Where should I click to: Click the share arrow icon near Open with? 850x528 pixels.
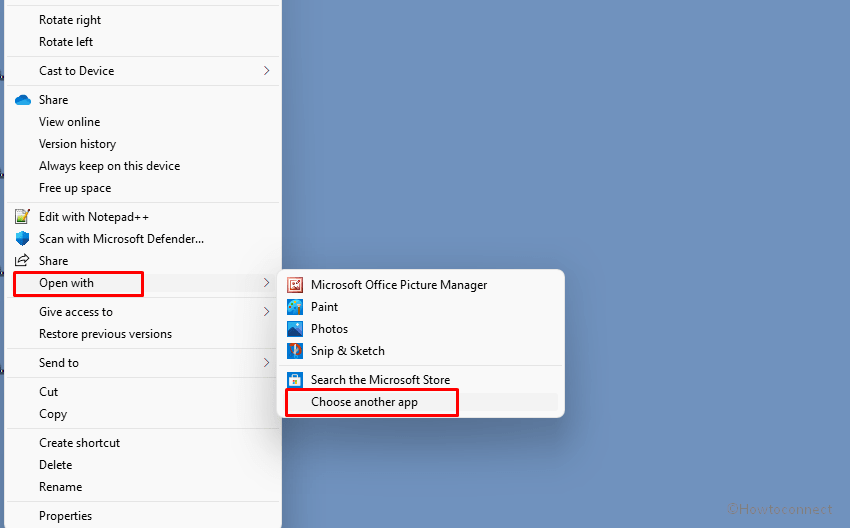tap(22, 260)
